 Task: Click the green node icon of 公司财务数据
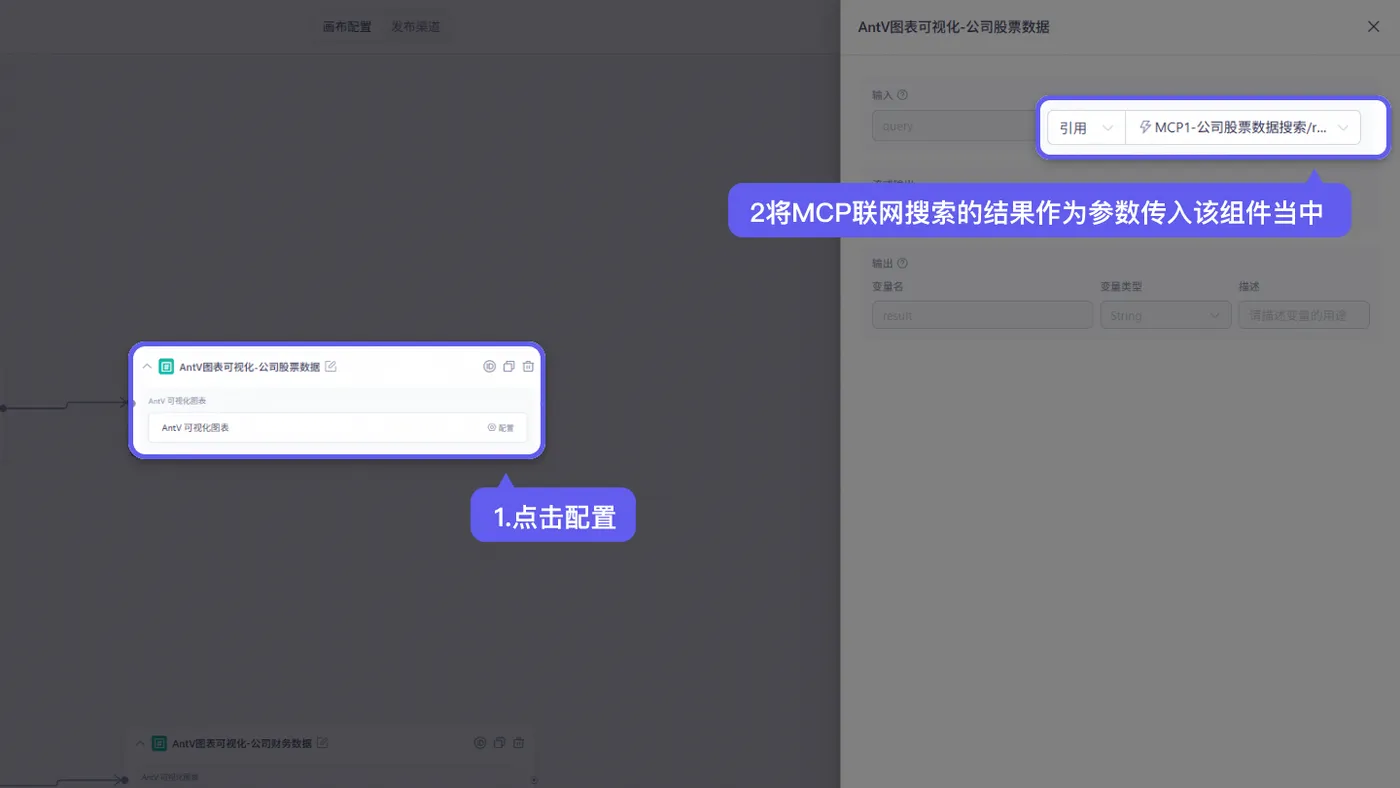pos(159,743)
